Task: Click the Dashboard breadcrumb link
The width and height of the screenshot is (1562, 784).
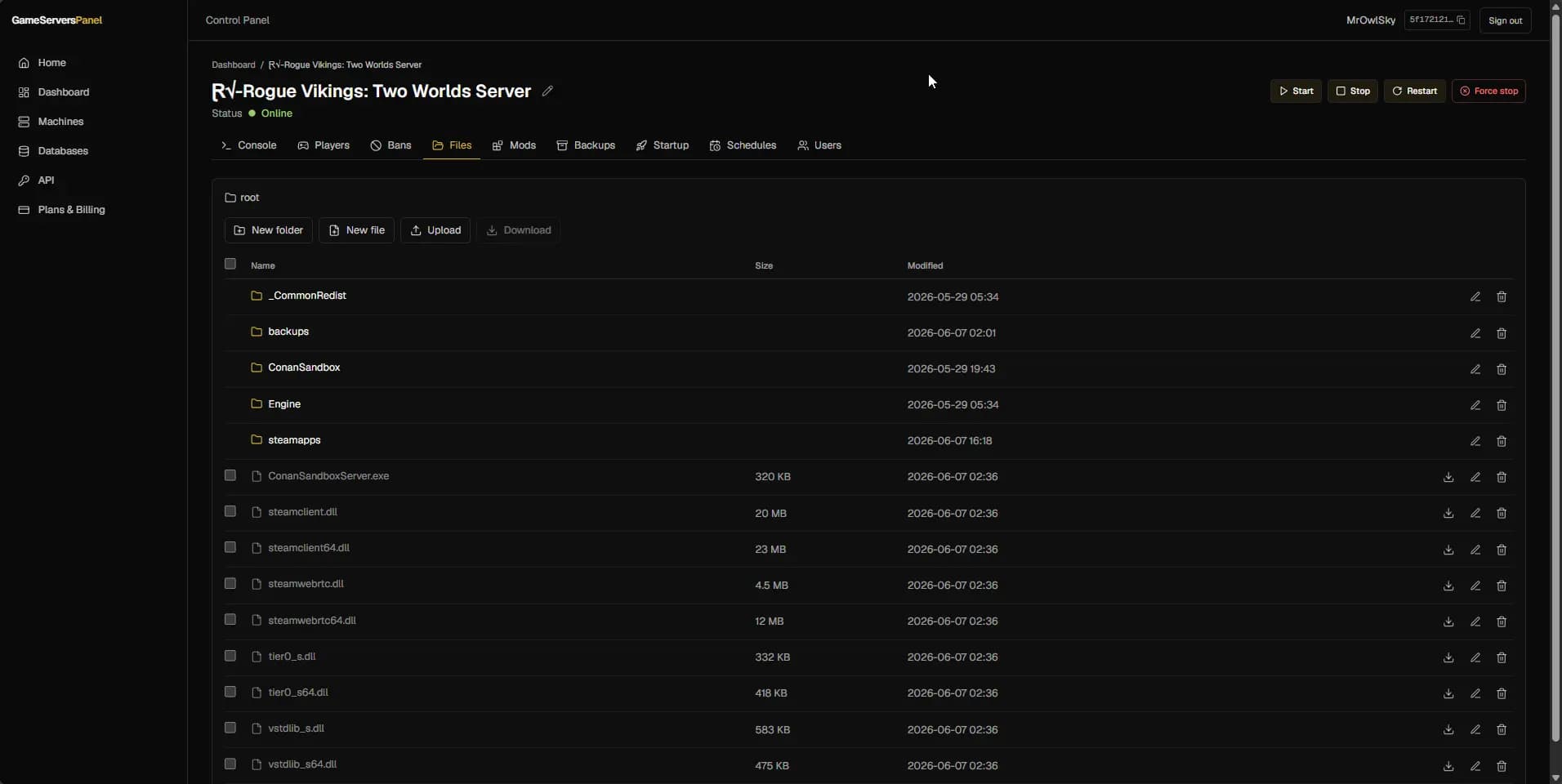Action: [233, 65]
